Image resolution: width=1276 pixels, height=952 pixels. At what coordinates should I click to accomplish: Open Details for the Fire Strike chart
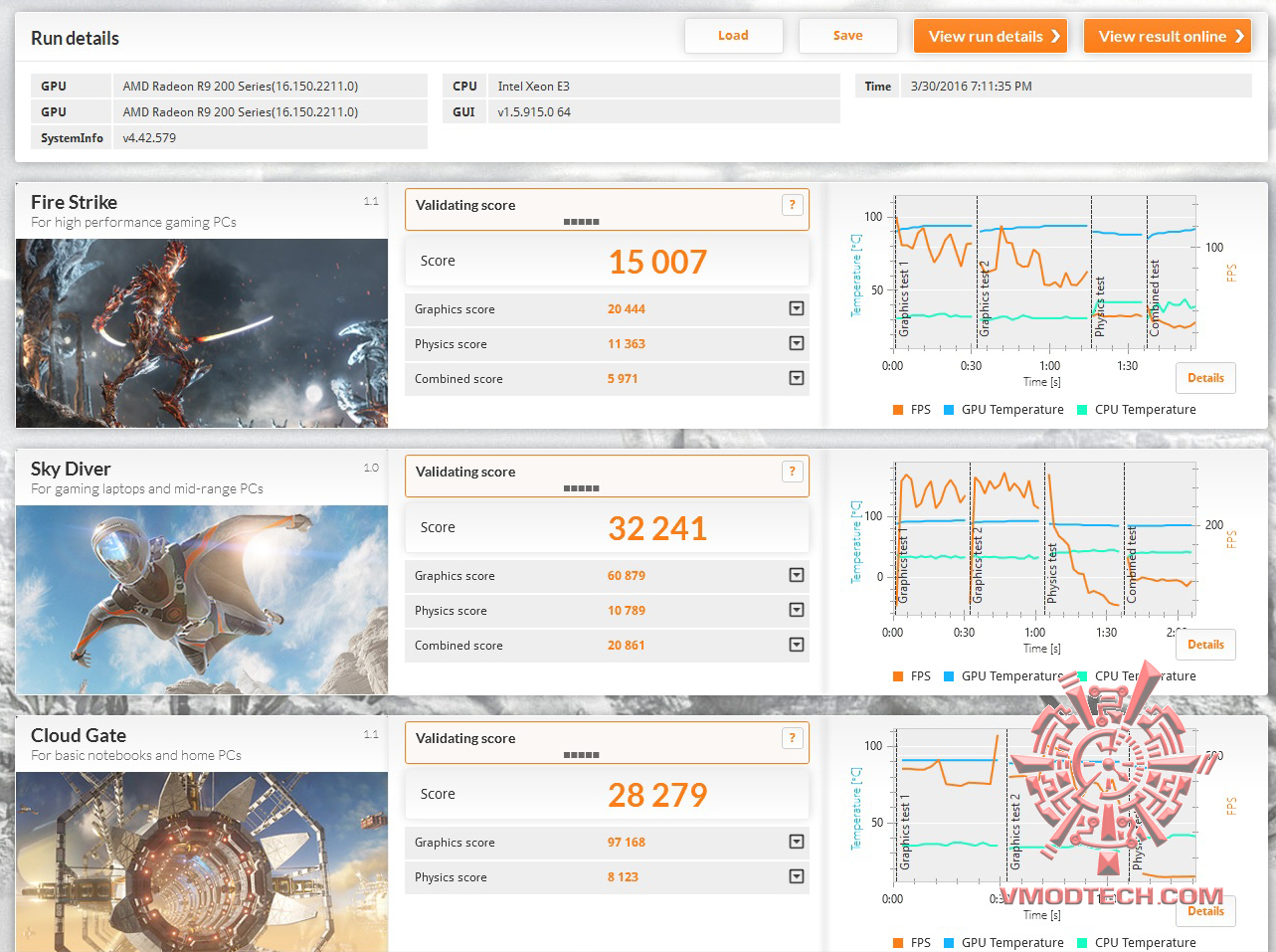click(1205, 378)
